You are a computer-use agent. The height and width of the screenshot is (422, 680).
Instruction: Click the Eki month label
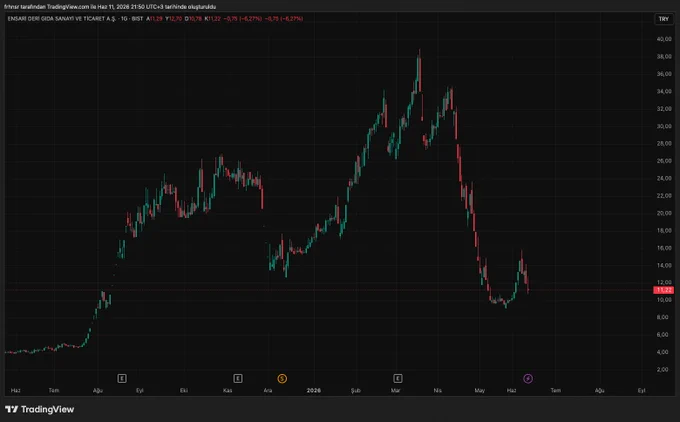pos(184,390)
